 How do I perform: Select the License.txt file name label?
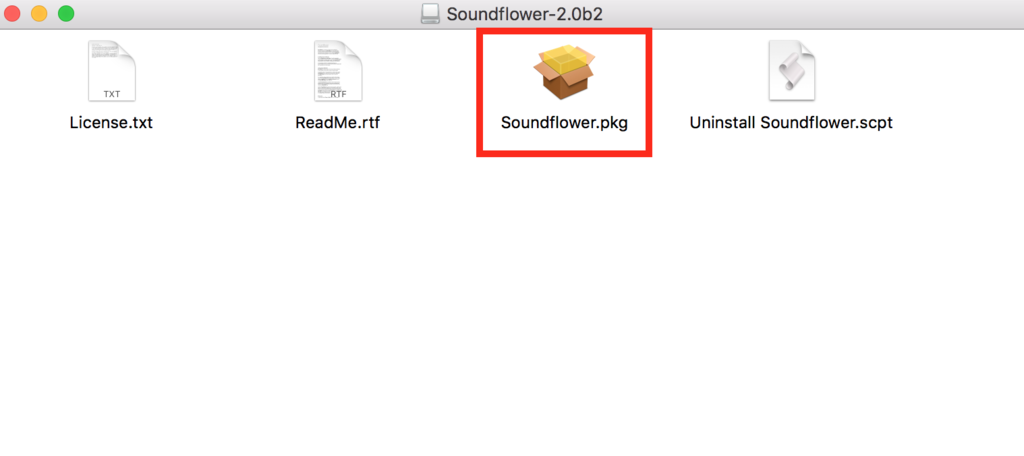pyautogui.click(x=111, y=123)
